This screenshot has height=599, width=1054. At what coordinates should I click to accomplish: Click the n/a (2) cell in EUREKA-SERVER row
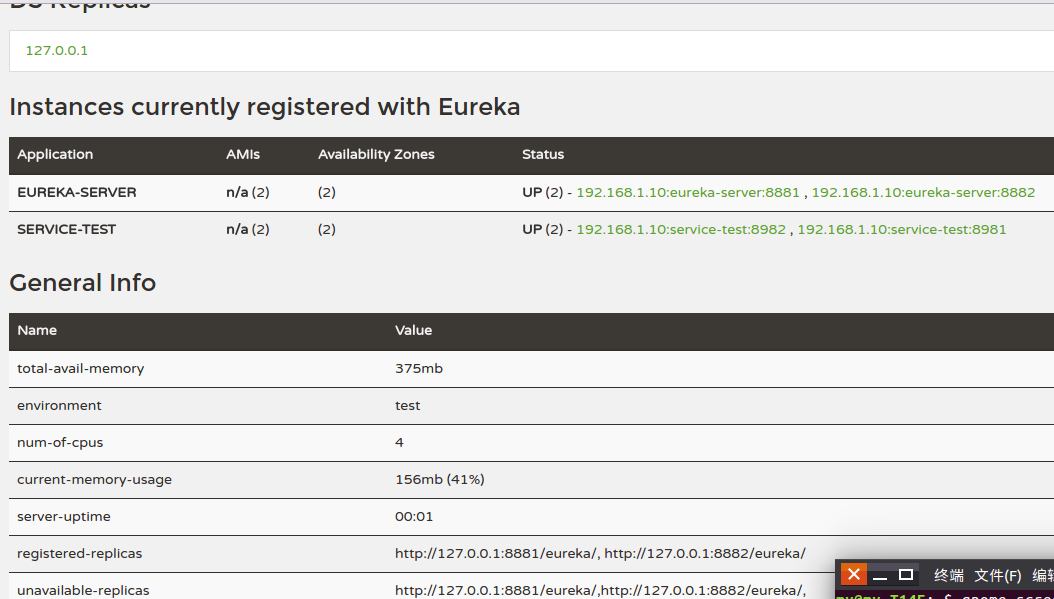(247, 192)
